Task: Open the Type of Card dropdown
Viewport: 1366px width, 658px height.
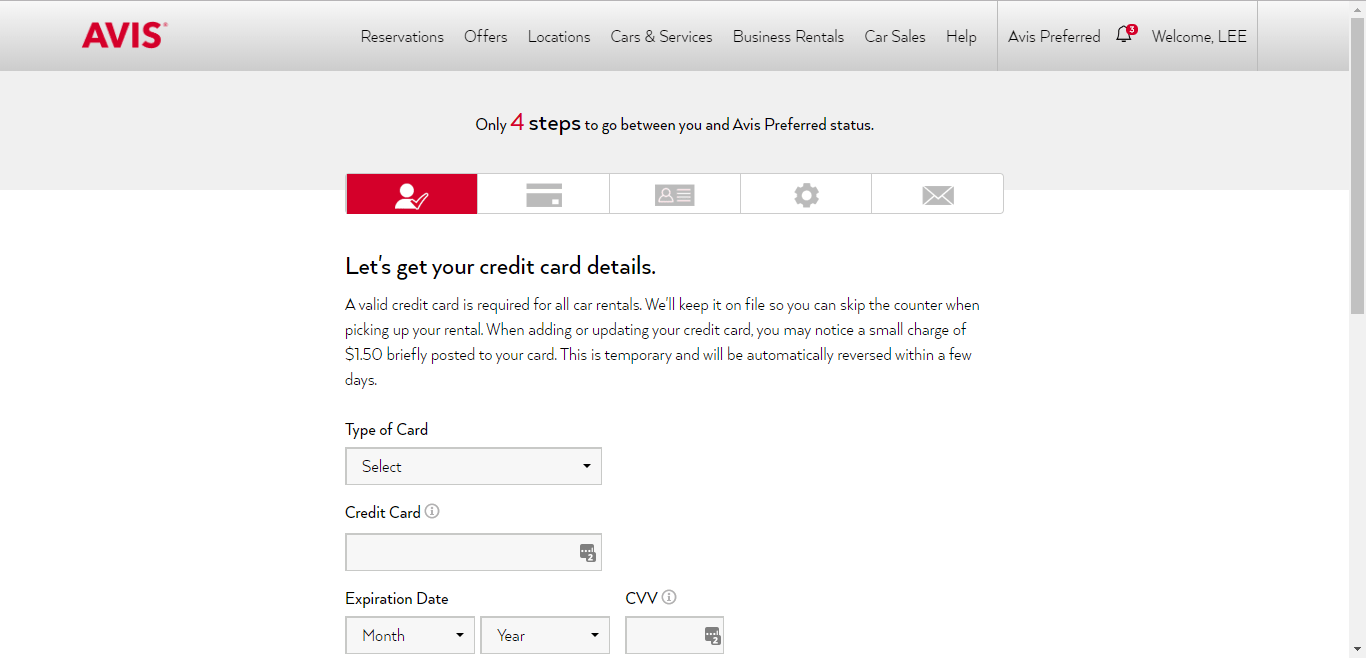Action: click(473, 466)
